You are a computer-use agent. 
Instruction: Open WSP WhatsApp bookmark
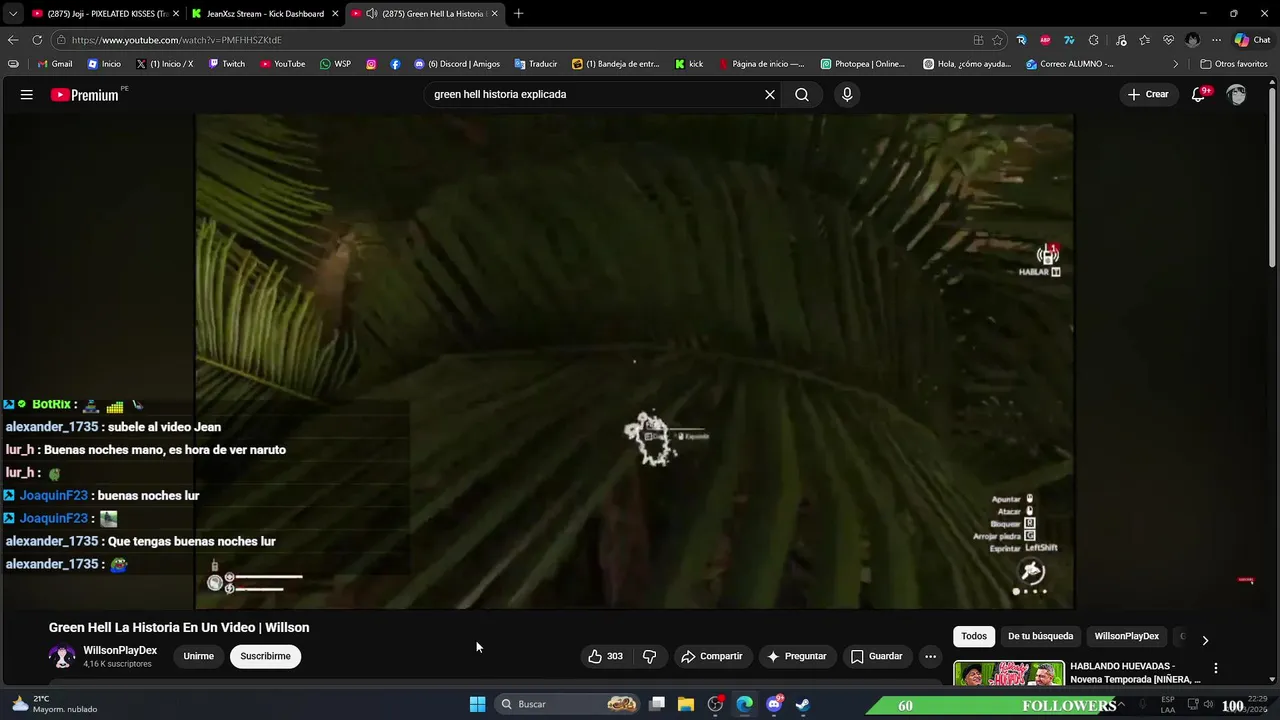335,64
